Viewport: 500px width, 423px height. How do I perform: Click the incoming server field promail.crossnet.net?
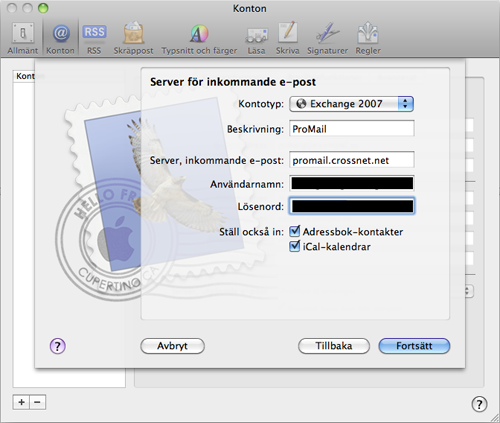pyautogui.click(x=352, y=160)
